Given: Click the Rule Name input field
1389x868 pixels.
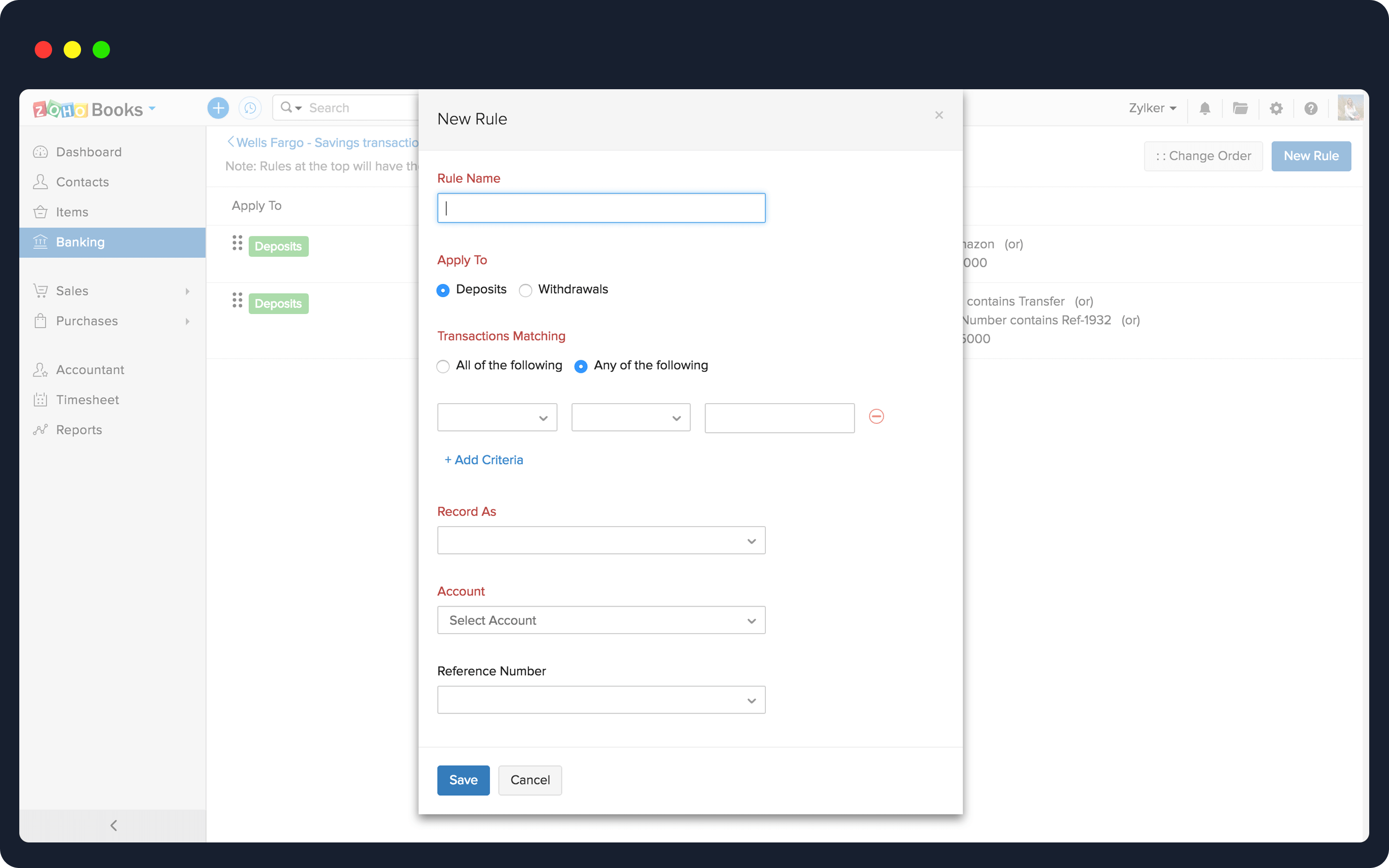Looking at the screenshot, I should pos(601,208).
